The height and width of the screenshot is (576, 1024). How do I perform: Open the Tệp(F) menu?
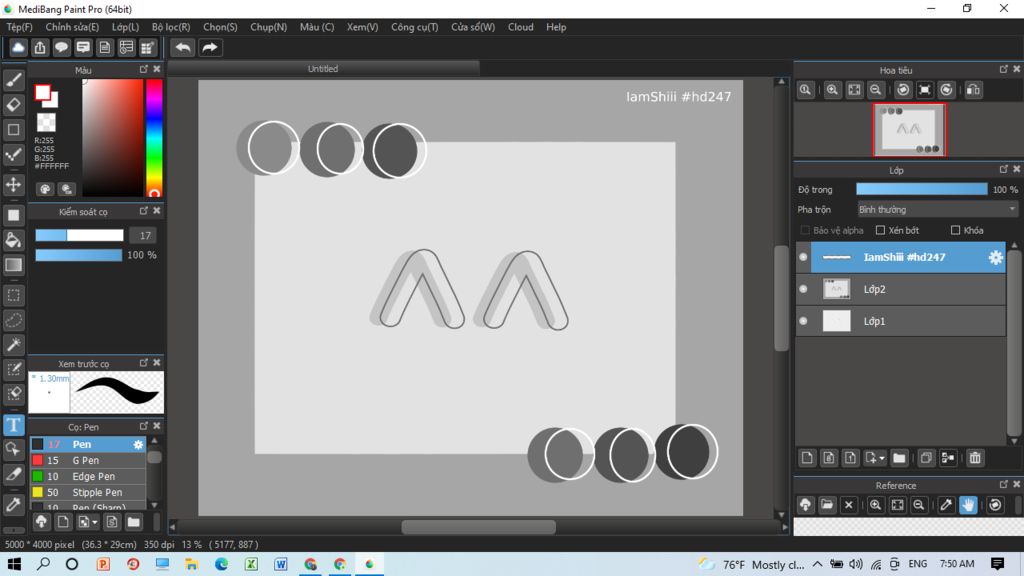pyautogui.click(x=19, y=27)
